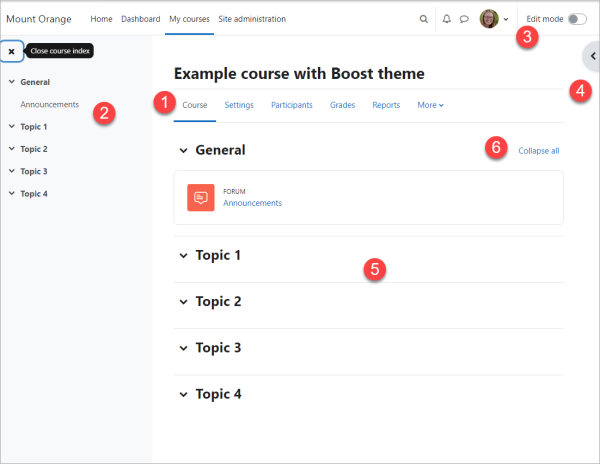The width and height of the screenshot is (600, 464).
Task: Collapse Topic 3 in the course index sidebar
Action: 11,171
